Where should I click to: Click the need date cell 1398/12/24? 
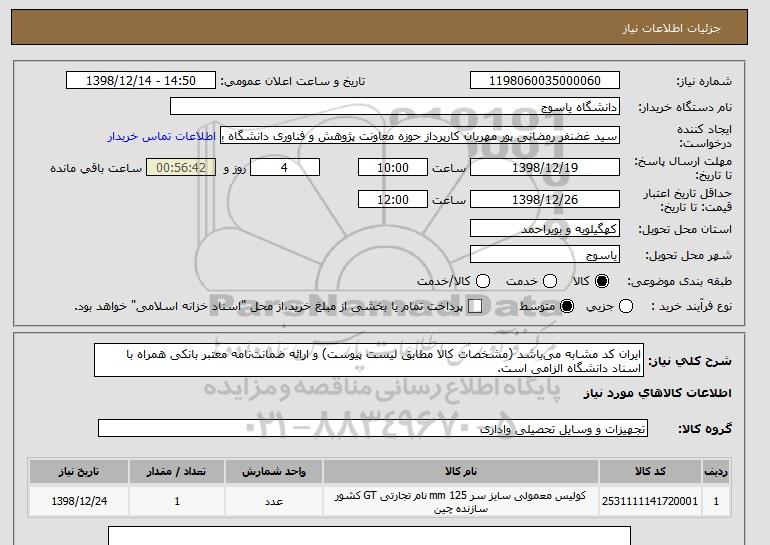79,501
